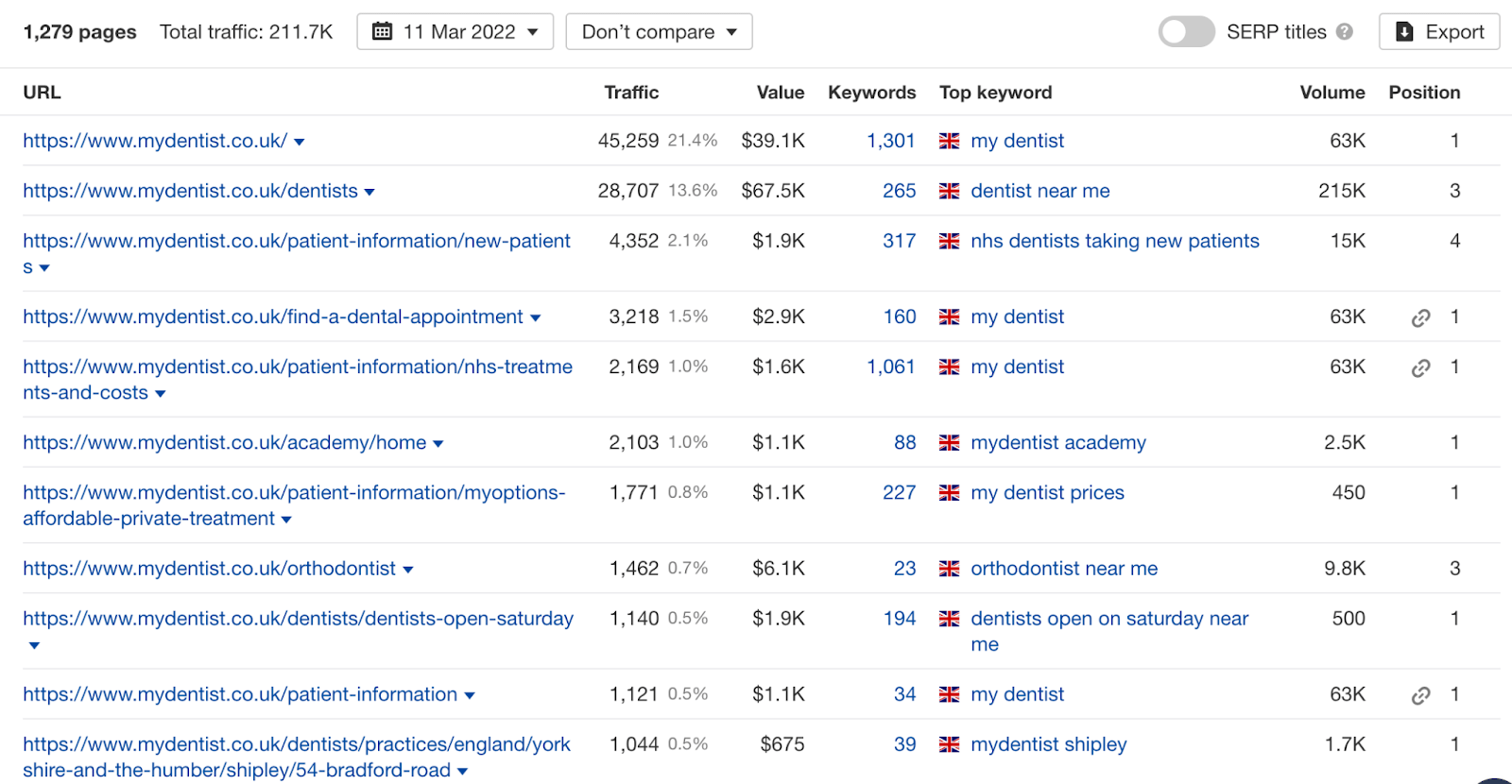Sort by the Traffic column header

(631, 93)
